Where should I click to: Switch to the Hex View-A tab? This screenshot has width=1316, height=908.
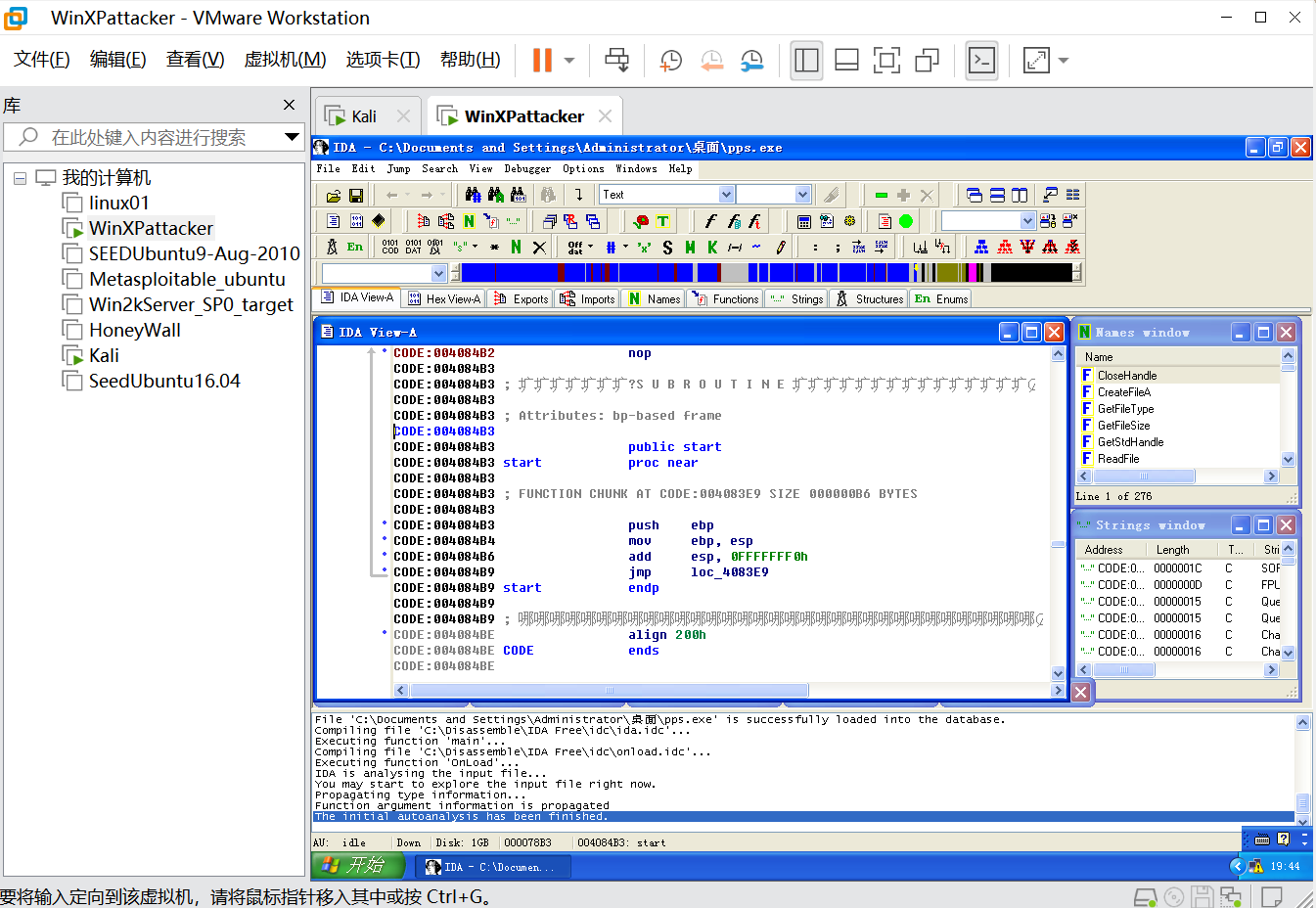pyautogui.click(x=444, y=298)
